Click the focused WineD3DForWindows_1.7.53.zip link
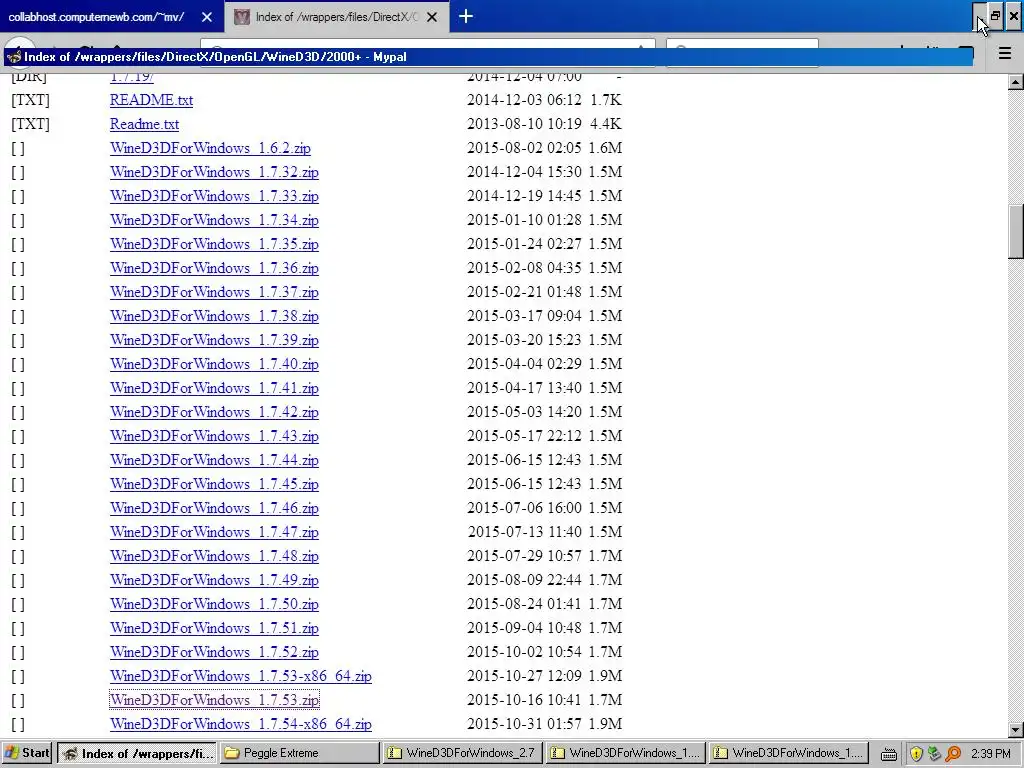1024x768 pixels. point(214,700)
